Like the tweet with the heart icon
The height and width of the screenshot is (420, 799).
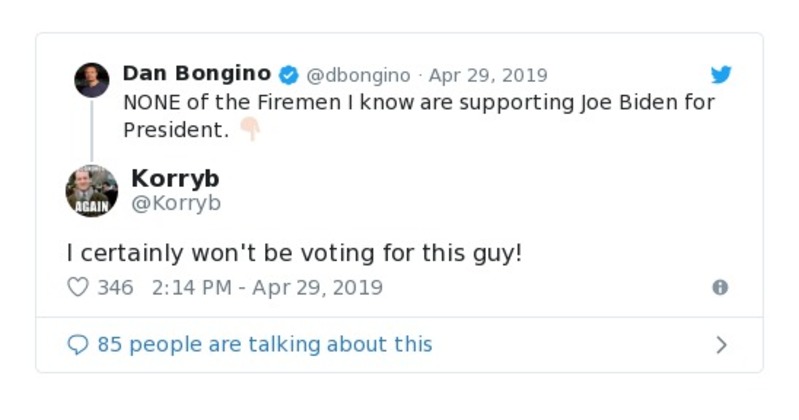click(x=78, y=287)
